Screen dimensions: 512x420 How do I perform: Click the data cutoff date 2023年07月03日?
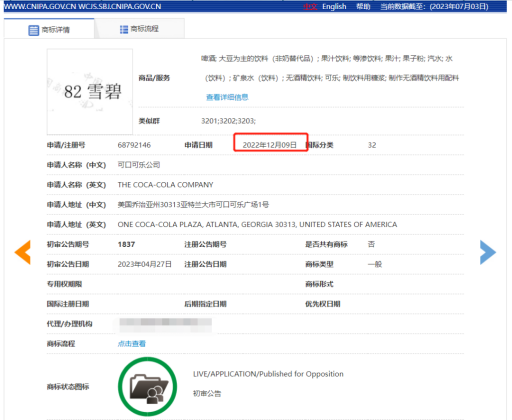[459, 7]
